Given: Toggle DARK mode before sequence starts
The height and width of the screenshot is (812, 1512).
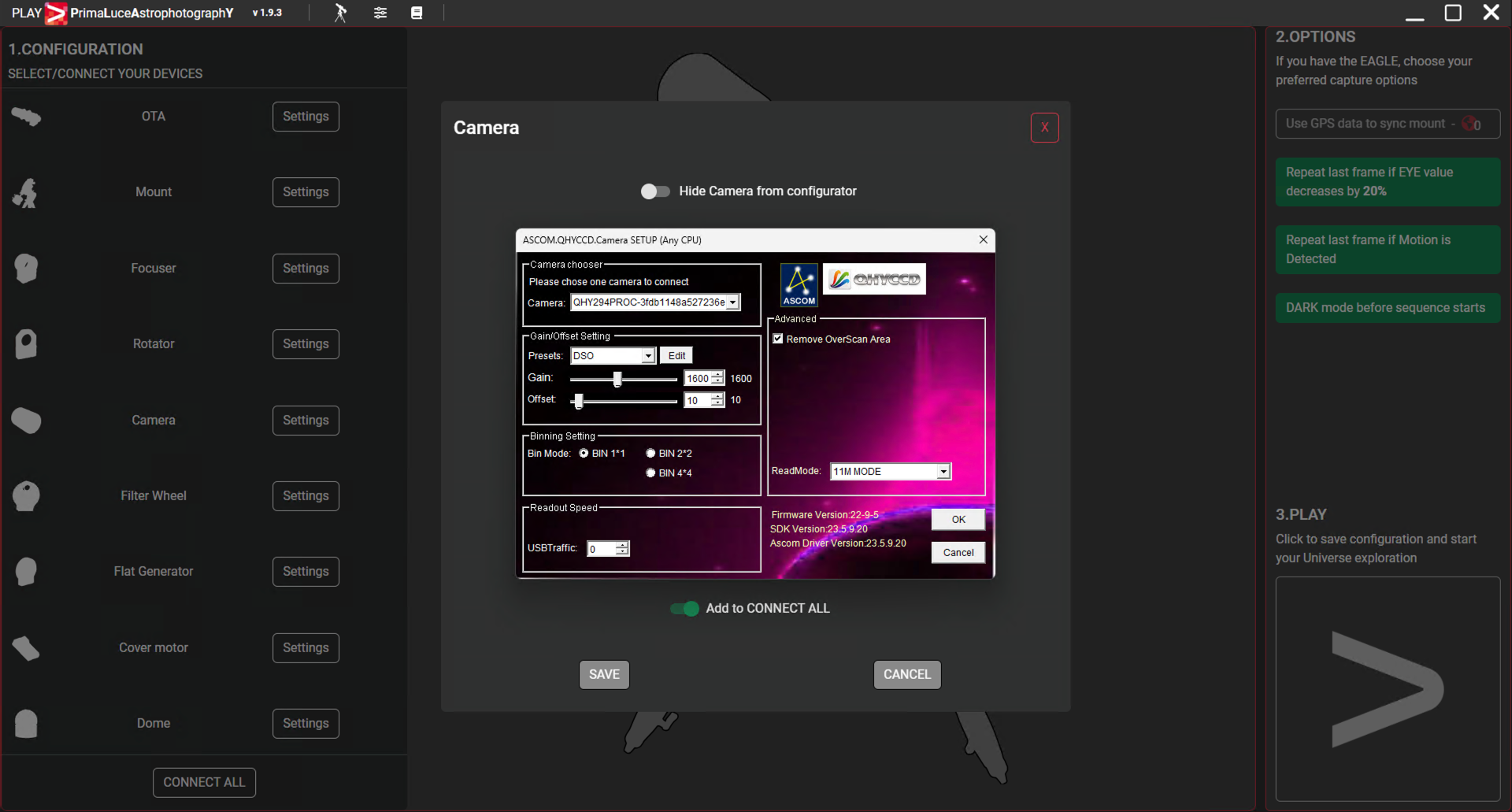Looking at the screenshot, I should pos(1388,308).
